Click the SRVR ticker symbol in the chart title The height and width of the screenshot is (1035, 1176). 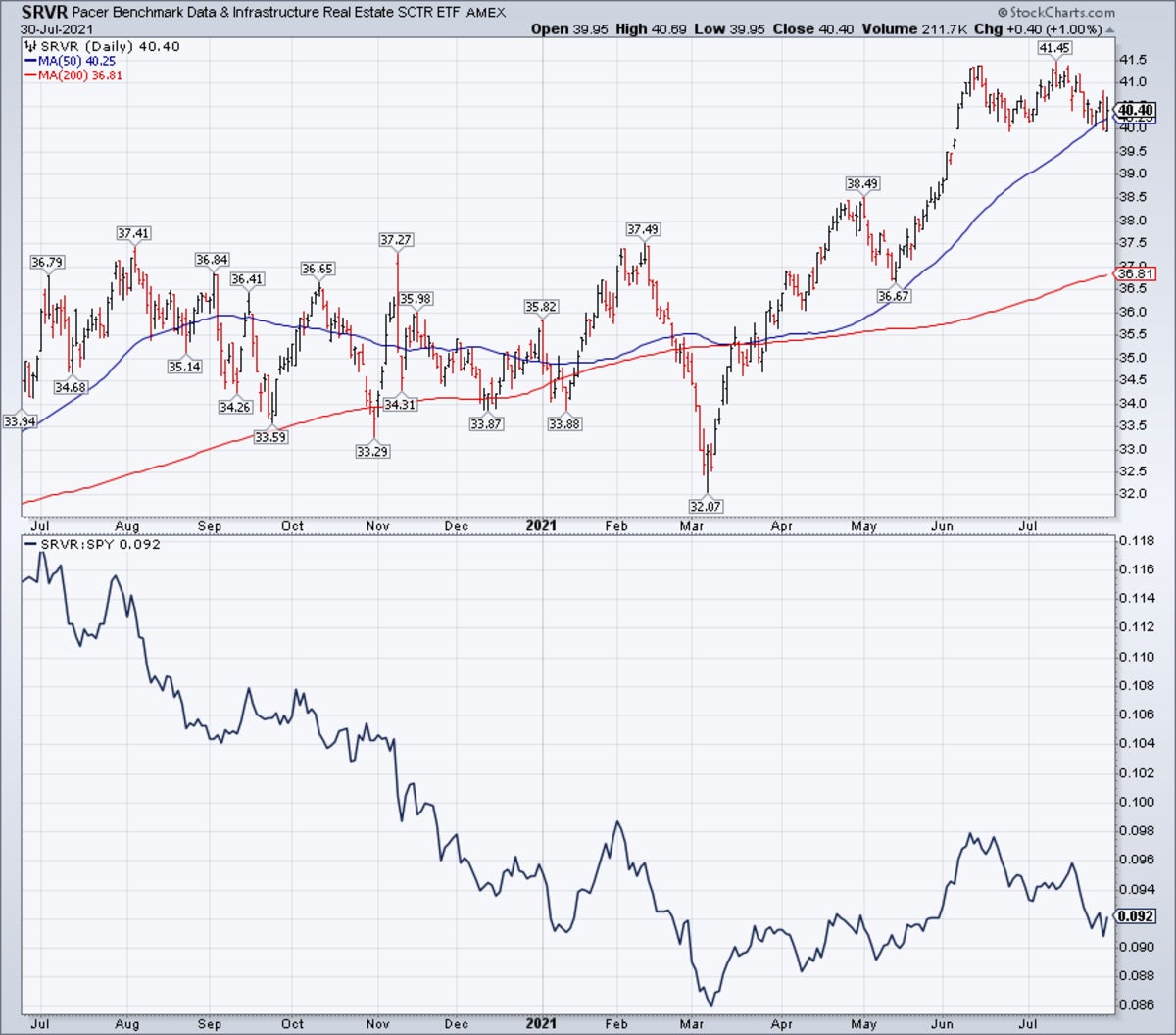coord(43,14)
